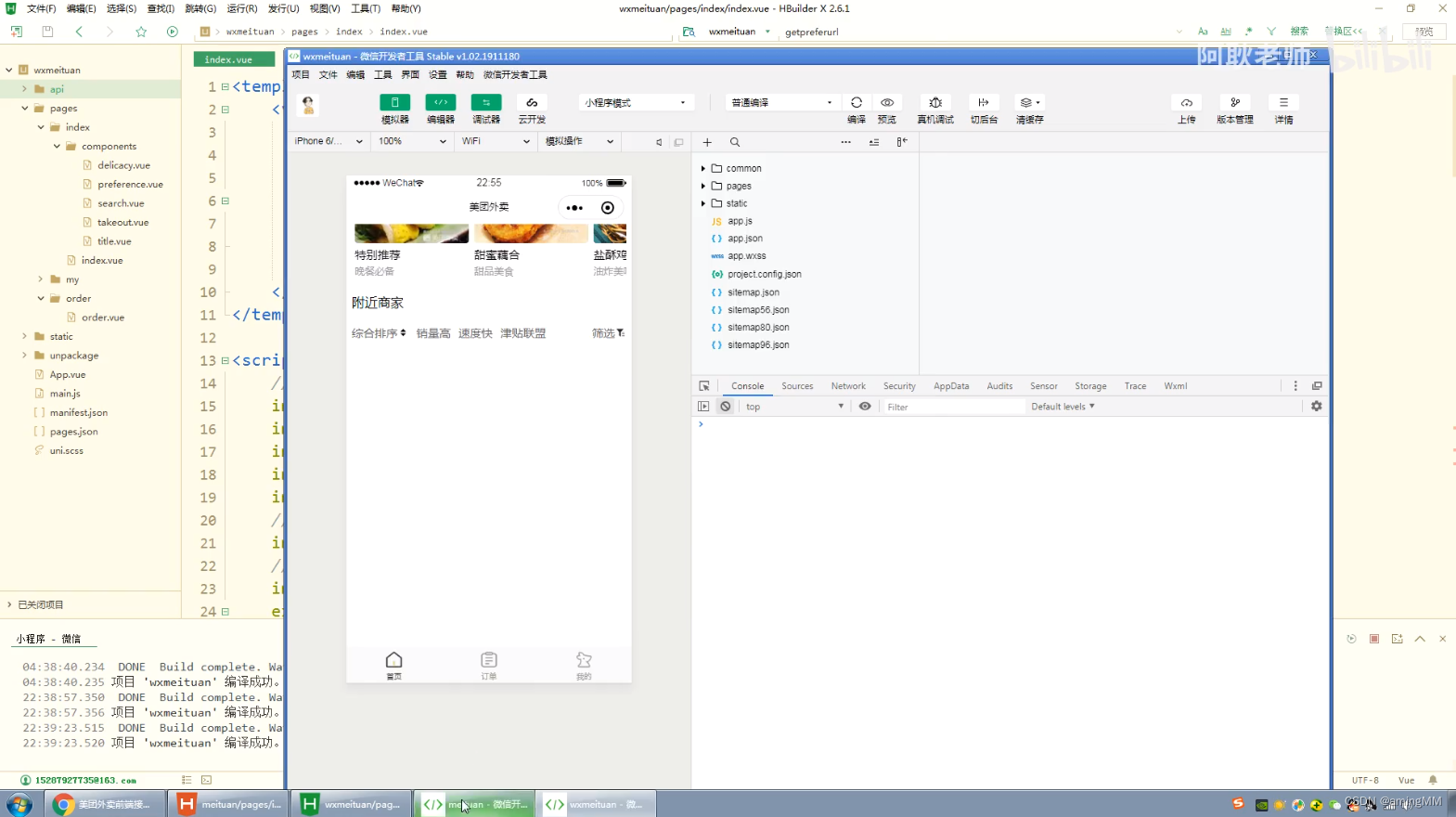Toggle the live expression eye icon
Image resolution: width=1456 pixels, height=817 pixels.
[865, 407]
